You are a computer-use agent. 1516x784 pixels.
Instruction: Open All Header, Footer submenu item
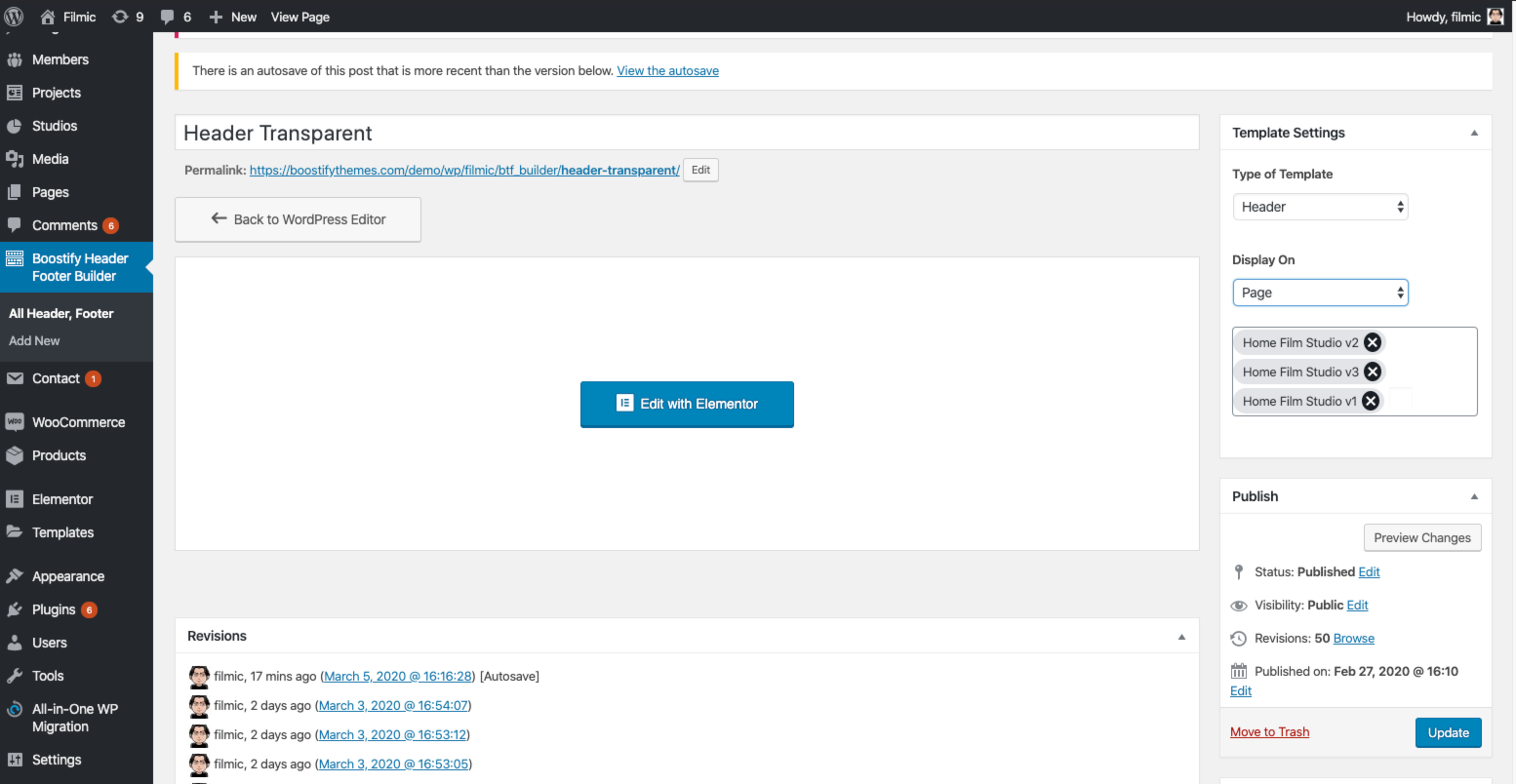point(61,313)
